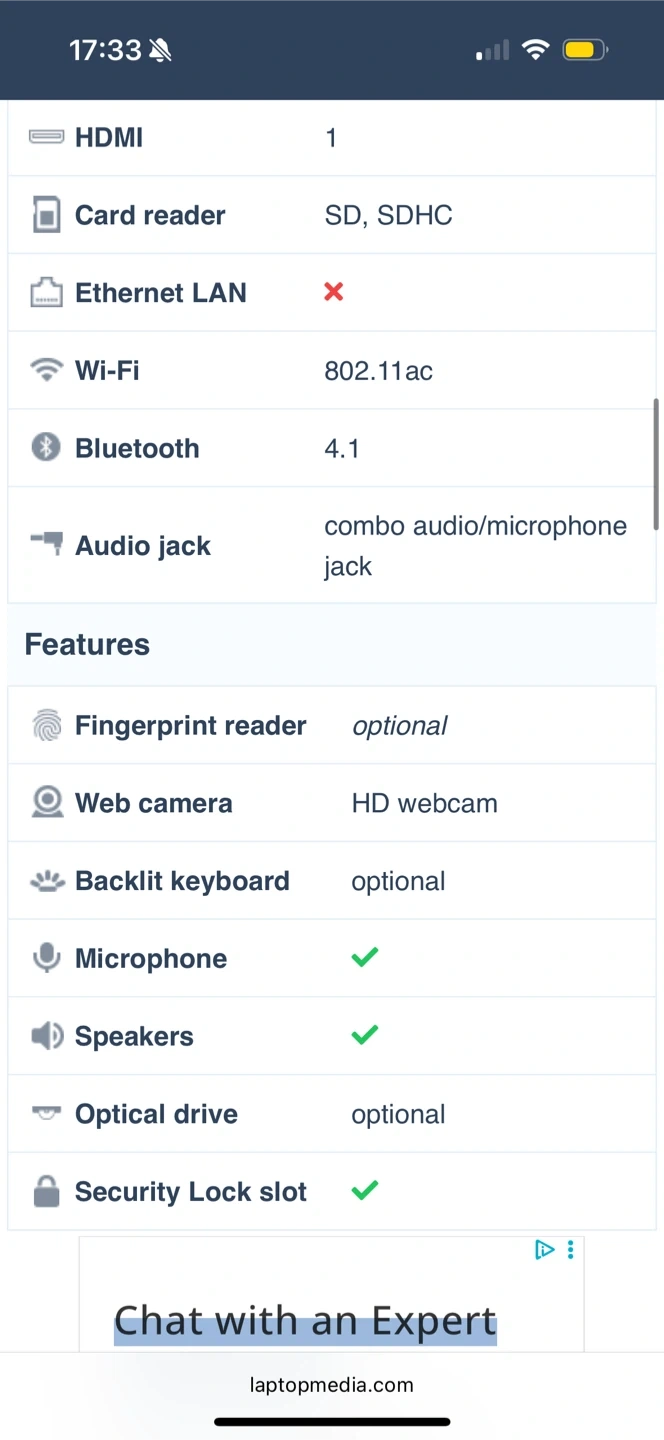This screenshot has width=664, height=1440.
Task: Tap the "Chat with an Expert" ad link
Action: pos(305,1321)
